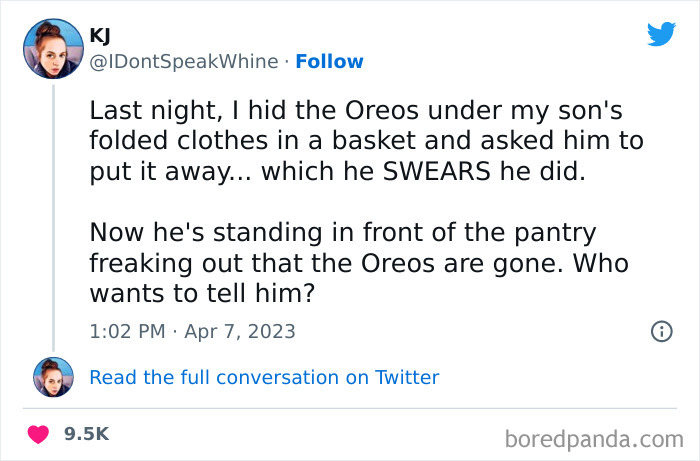
Task: Click the small avatar beside the conversation link
Action: click(53, 377)
